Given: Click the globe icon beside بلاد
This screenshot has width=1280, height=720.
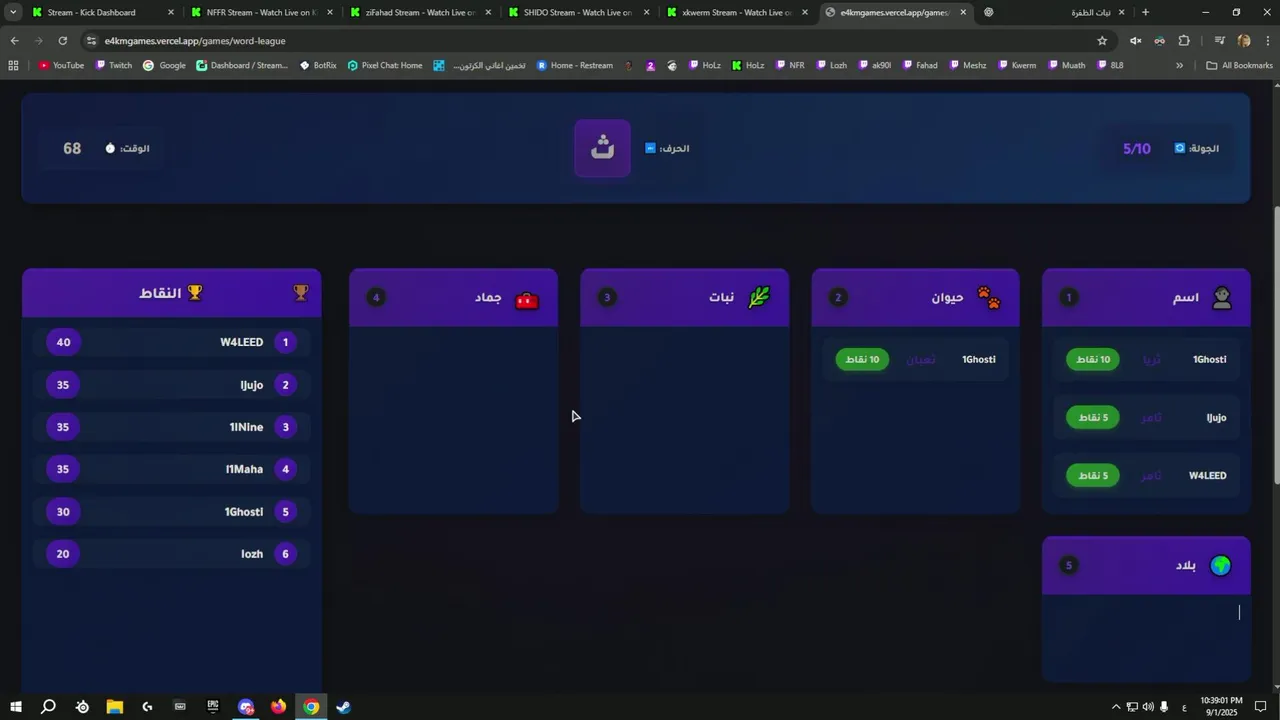Looking at the screenshot, I should point(1220,566).
